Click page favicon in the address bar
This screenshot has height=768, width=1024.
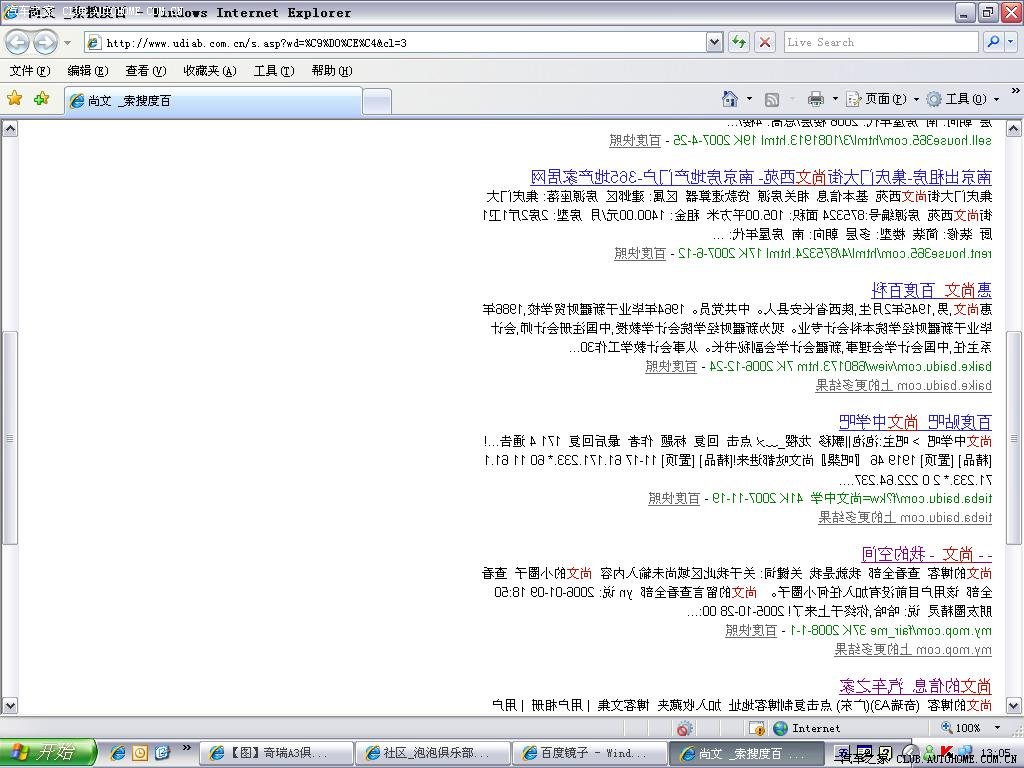tap(94, 43)
